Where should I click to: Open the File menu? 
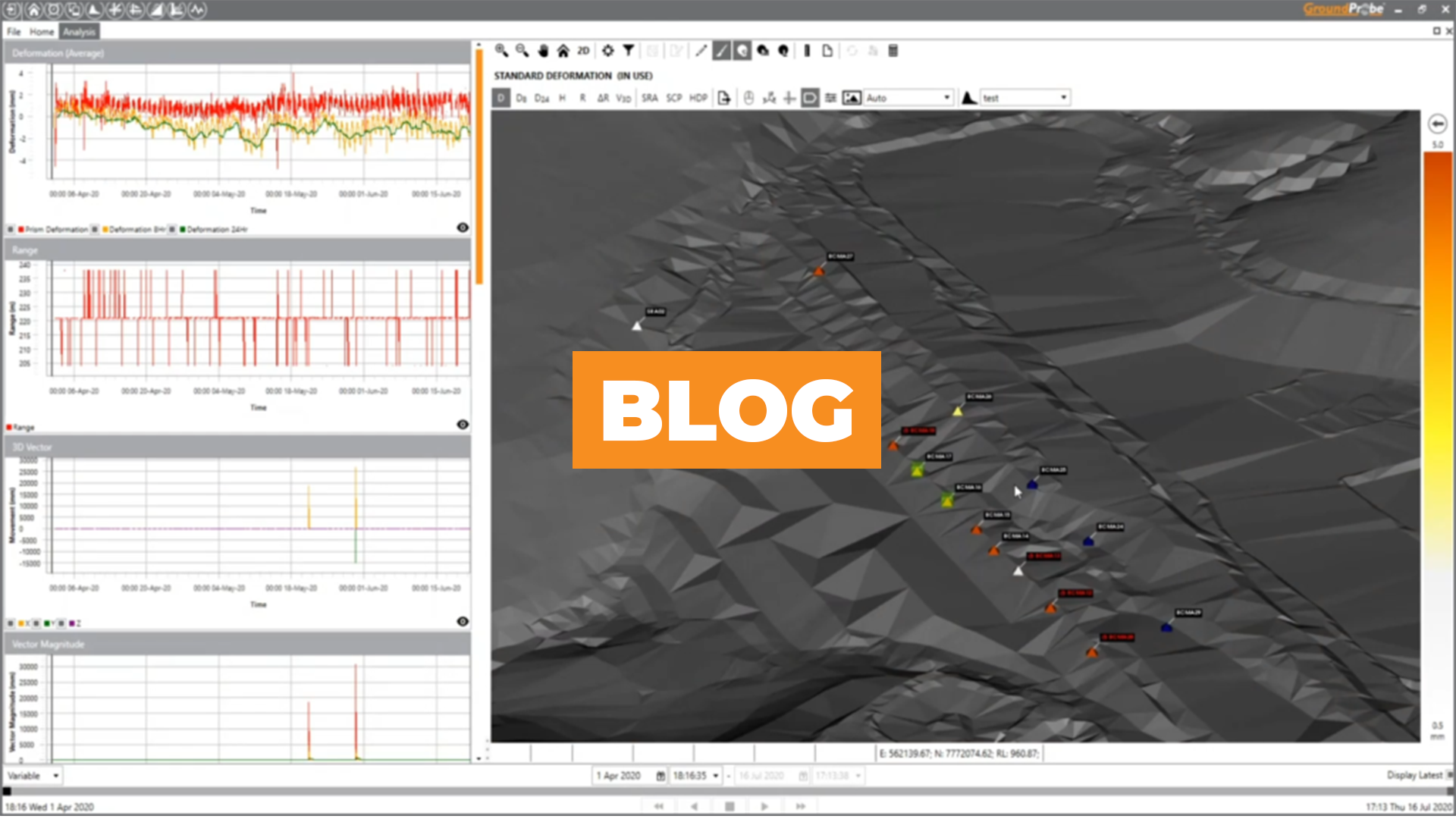[x=14, y=32]
